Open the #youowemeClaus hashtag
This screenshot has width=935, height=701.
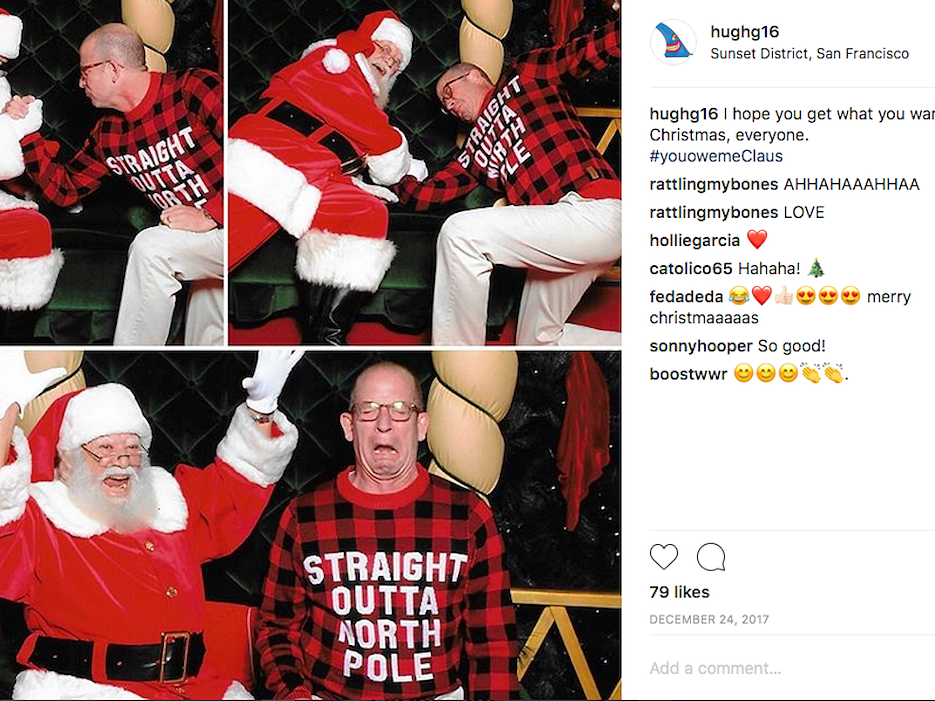716,156
